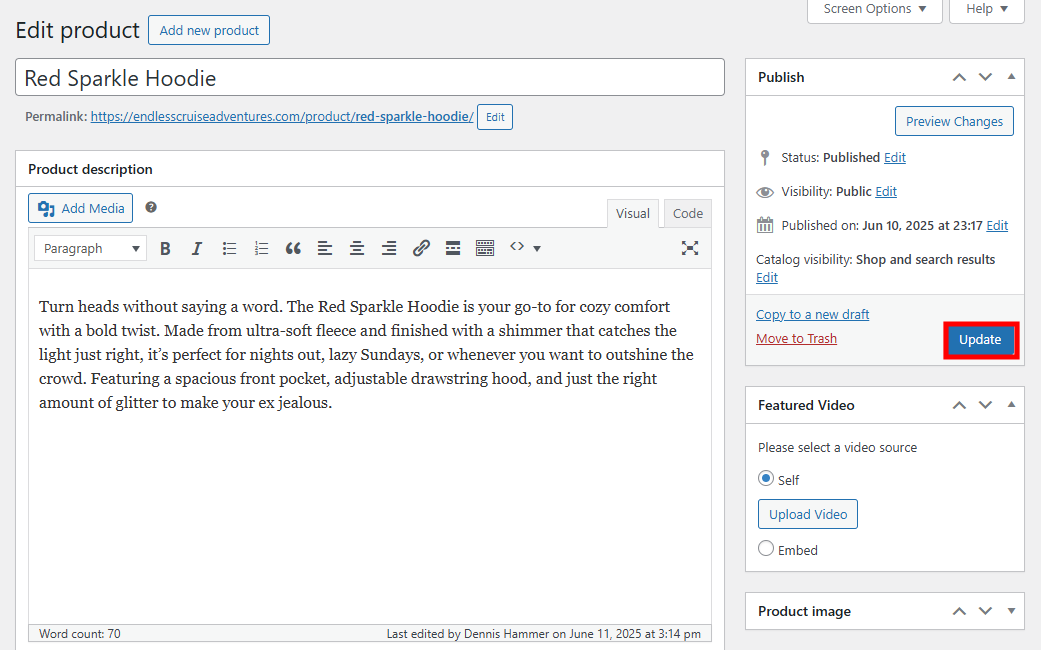Screen dimensions: 1041x650
Task: Collapse the Featured Video panel
Action: pos(1011,404)
